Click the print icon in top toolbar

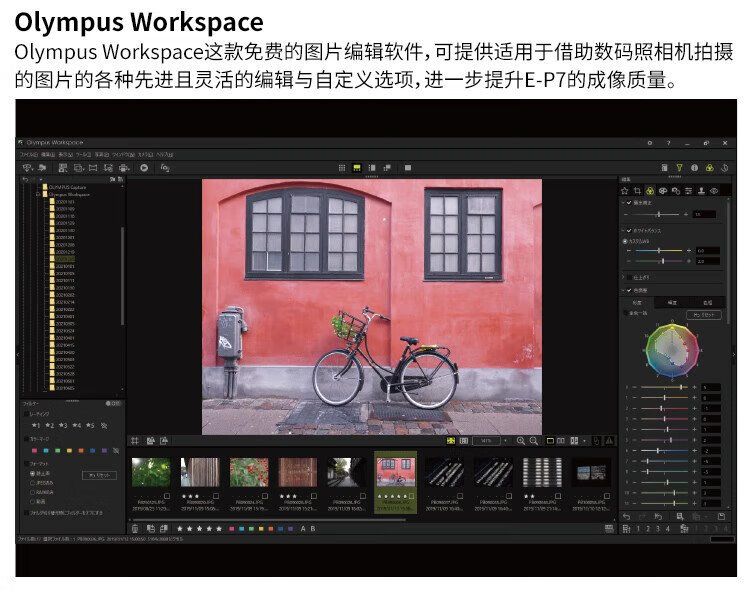coord(123,168)
